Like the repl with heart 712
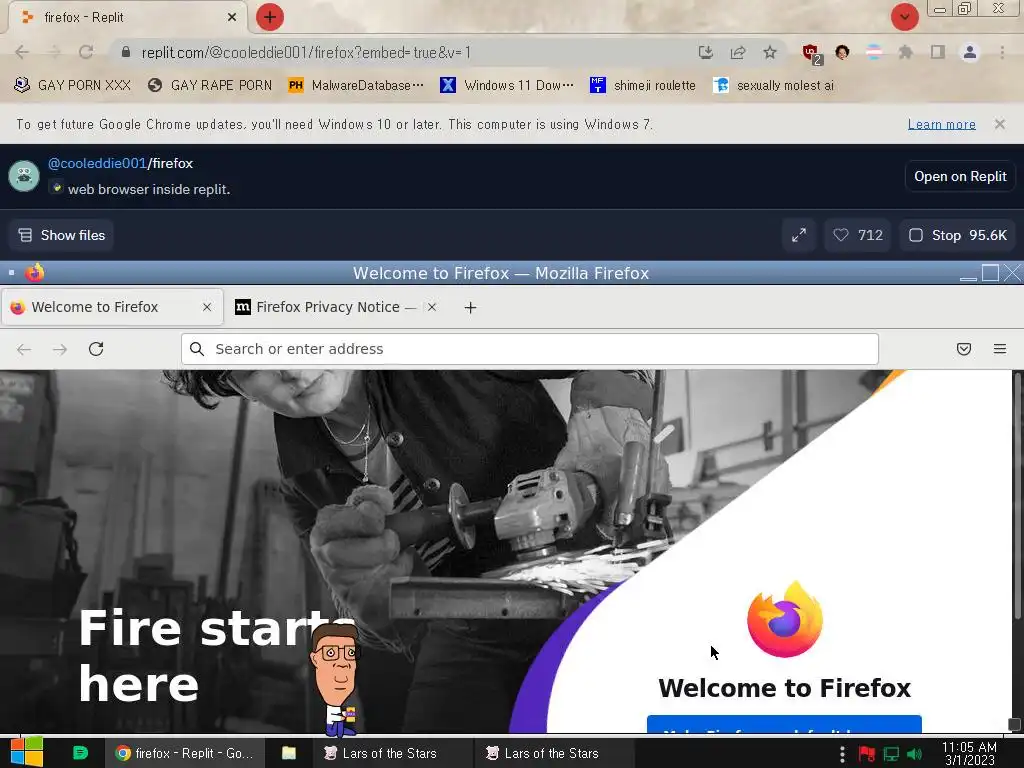The image size is (1024, 768). coord(857,235)
